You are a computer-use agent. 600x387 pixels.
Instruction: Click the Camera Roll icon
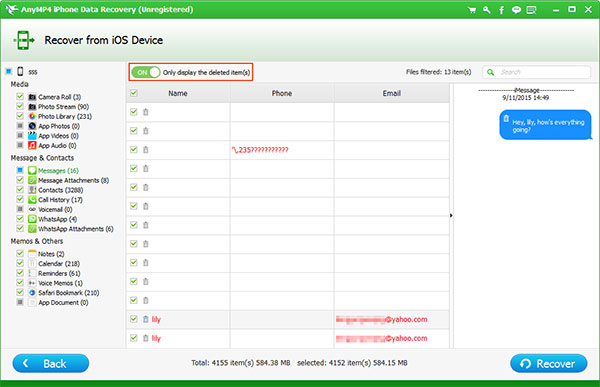[32, 97]
